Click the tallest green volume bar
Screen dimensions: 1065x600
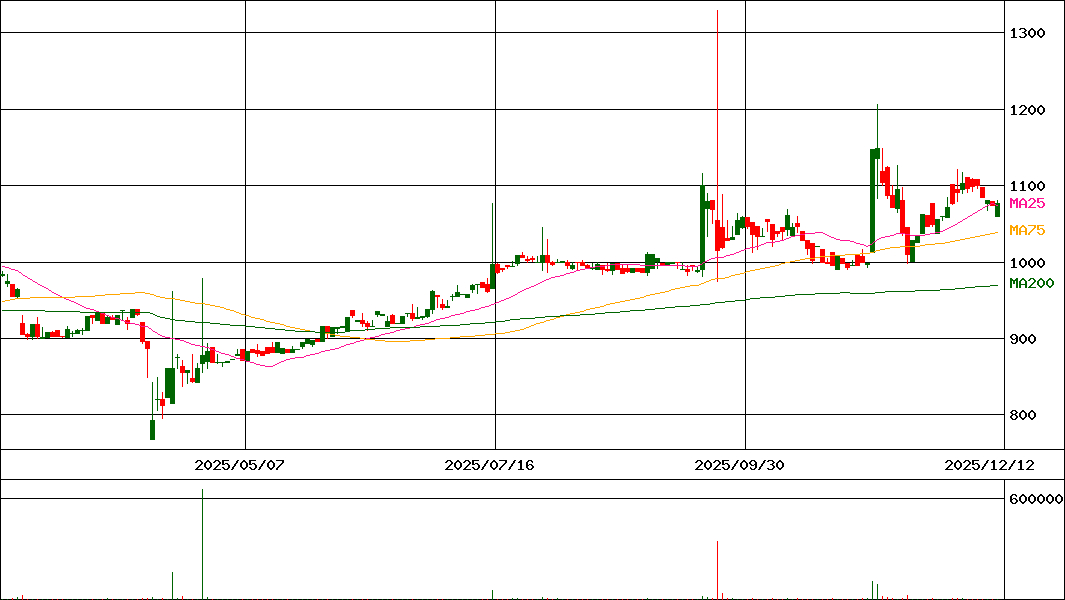coord(202,545)
